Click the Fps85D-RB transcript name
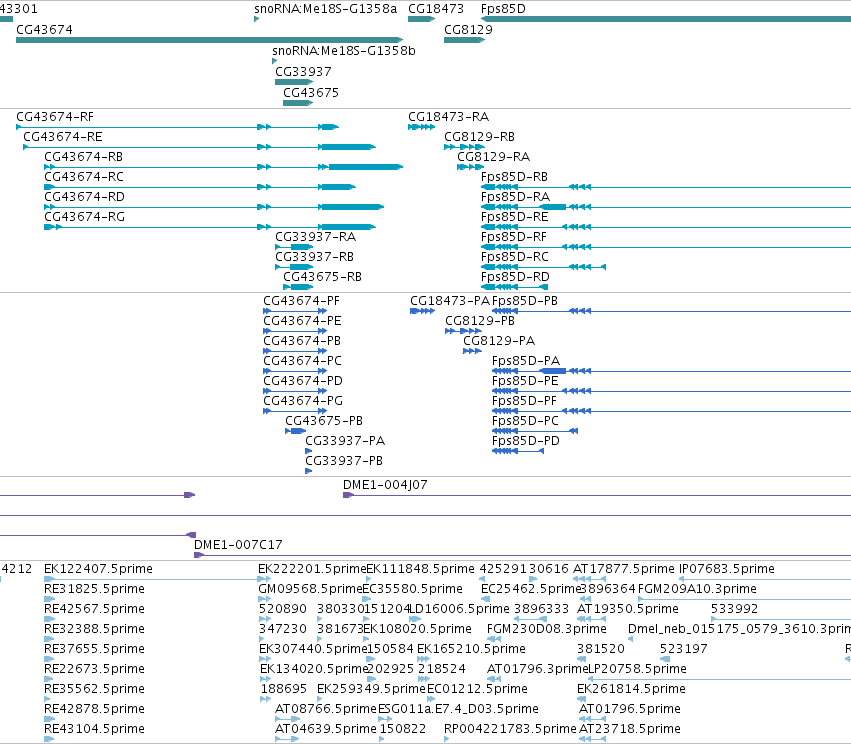 point(514,176)
